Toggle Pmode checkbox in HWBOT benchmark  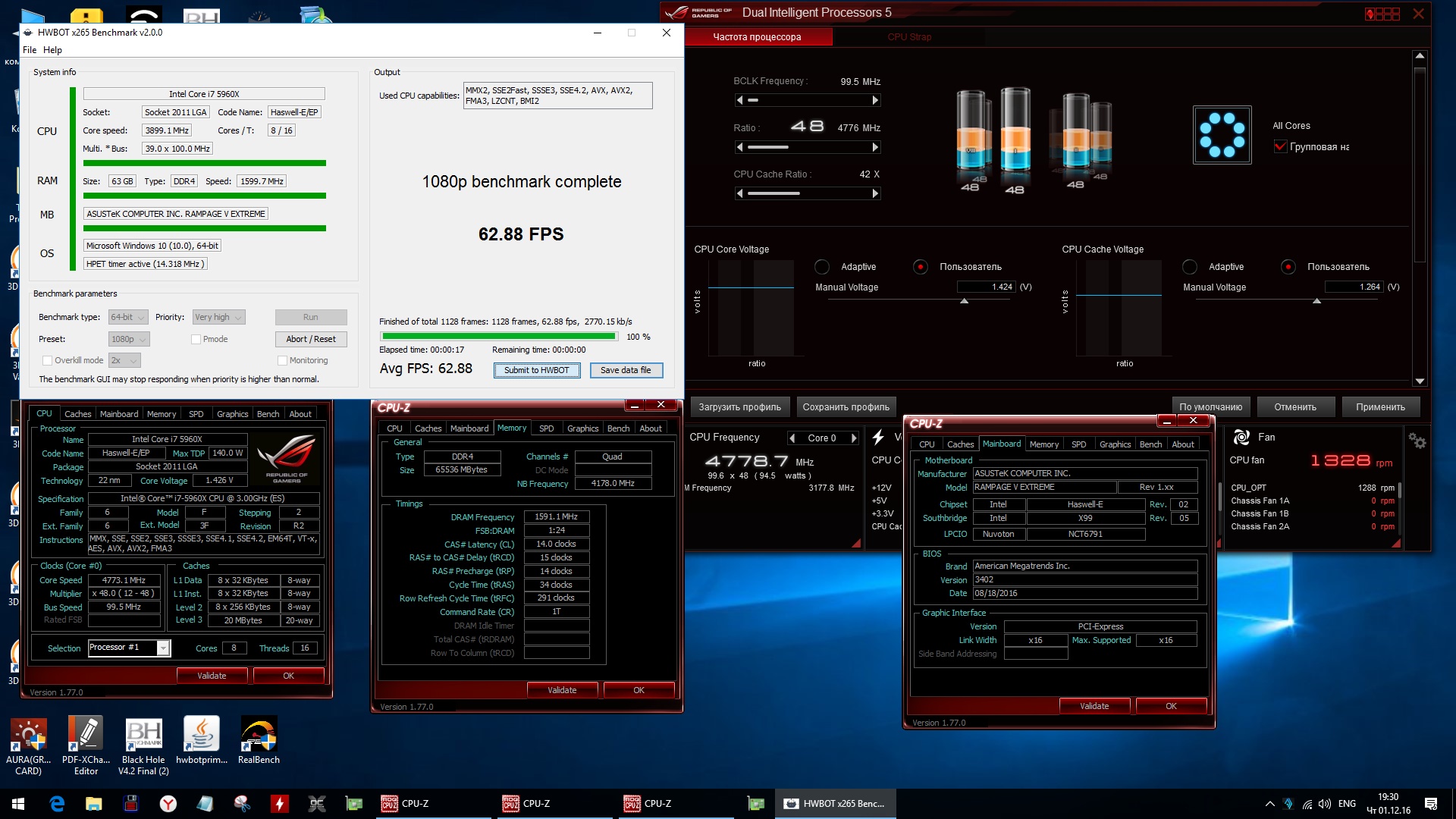(x=196, y=339)
